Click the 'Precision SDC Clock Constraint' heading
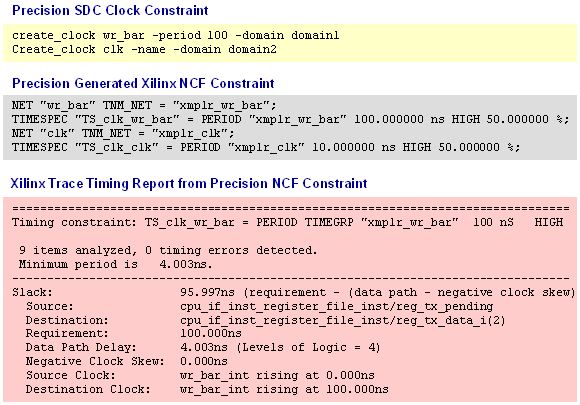The height and width of the screenshot is (405, 580). (x=110, y=10)
